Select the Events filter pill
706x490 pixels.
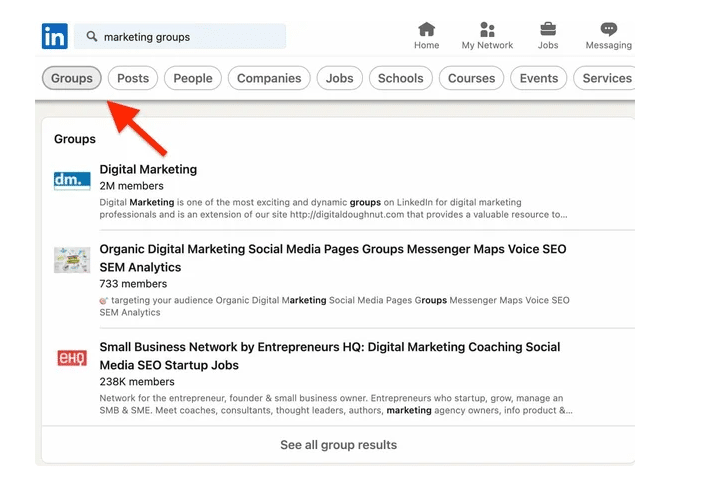[x=539, y=78]
